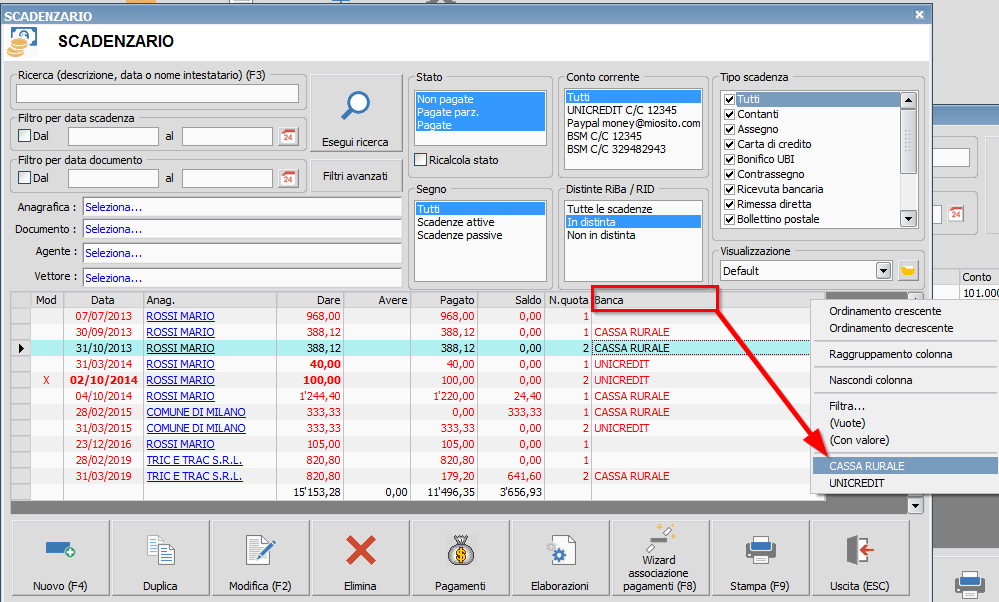Toggle the Ricalcola stato checkbox

coord(420,160)
